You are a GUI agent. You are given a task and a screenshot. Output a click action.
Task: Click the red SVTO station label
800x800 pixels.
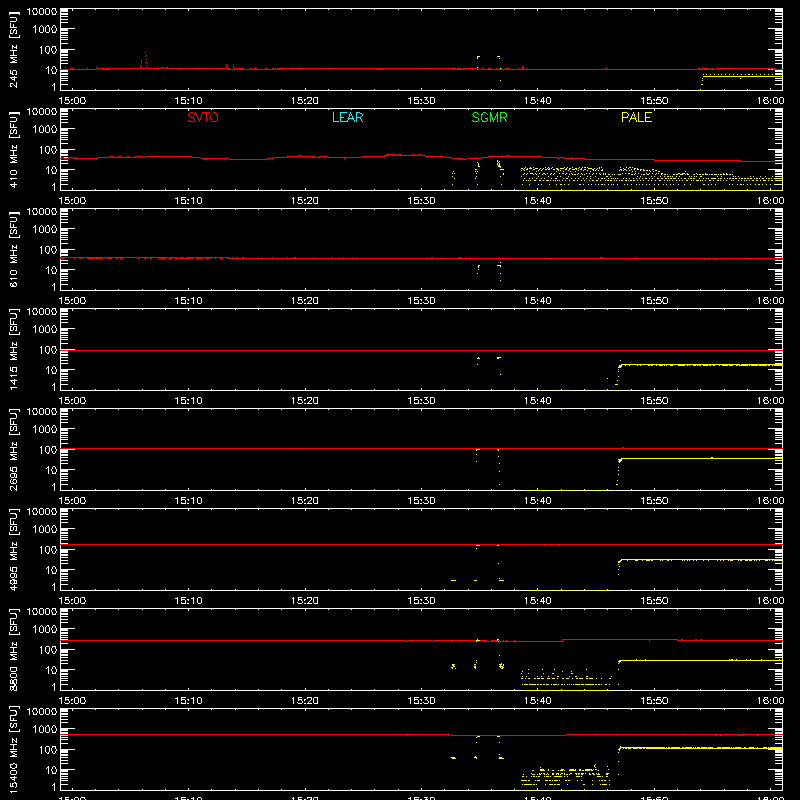coord(203,117)
